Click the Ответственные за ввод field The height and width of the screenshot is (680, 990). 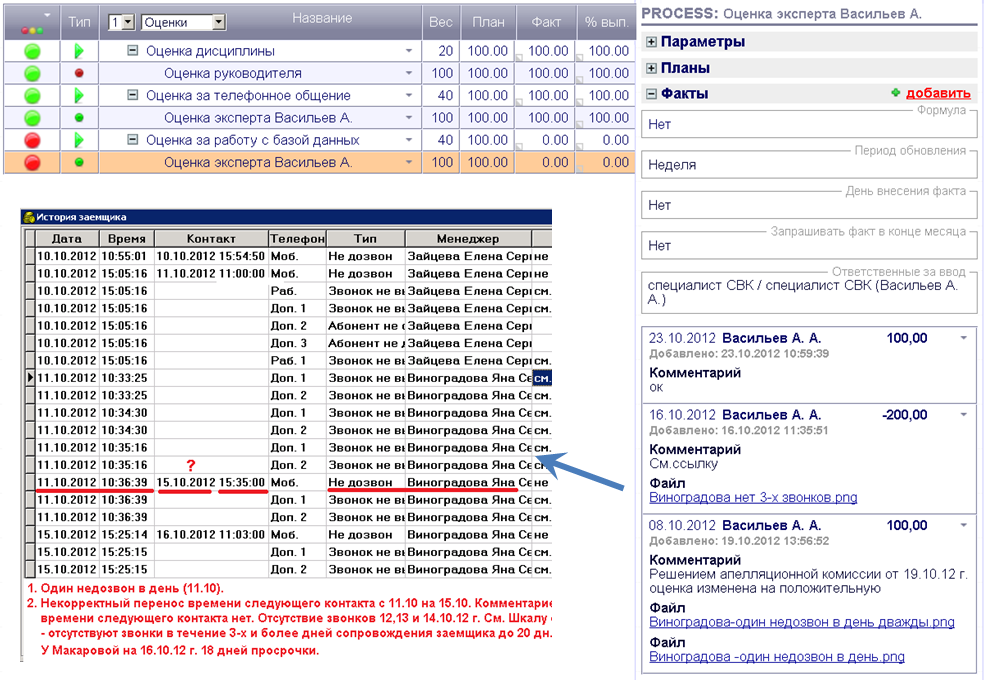click(809, 292)
